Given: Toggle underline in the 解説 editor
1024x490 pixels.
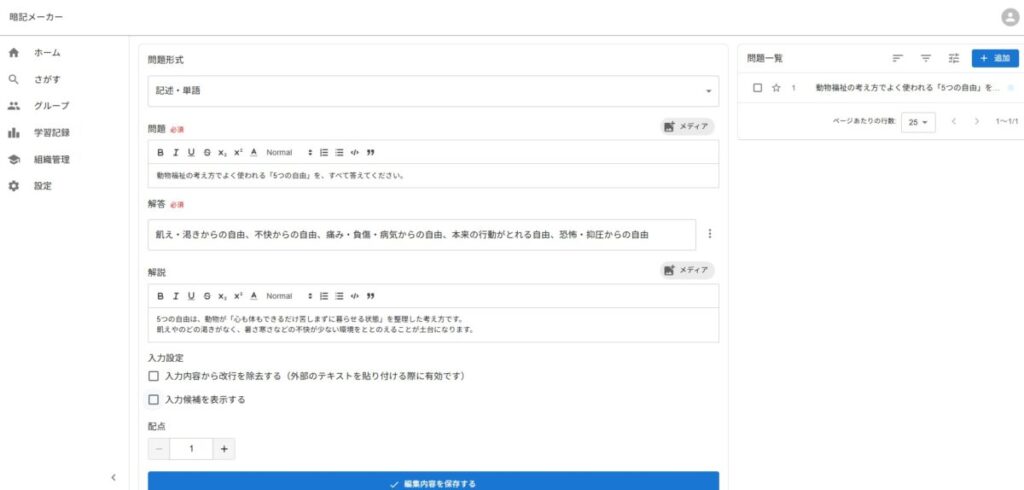Looking at the screenshot, I should 191,296.
